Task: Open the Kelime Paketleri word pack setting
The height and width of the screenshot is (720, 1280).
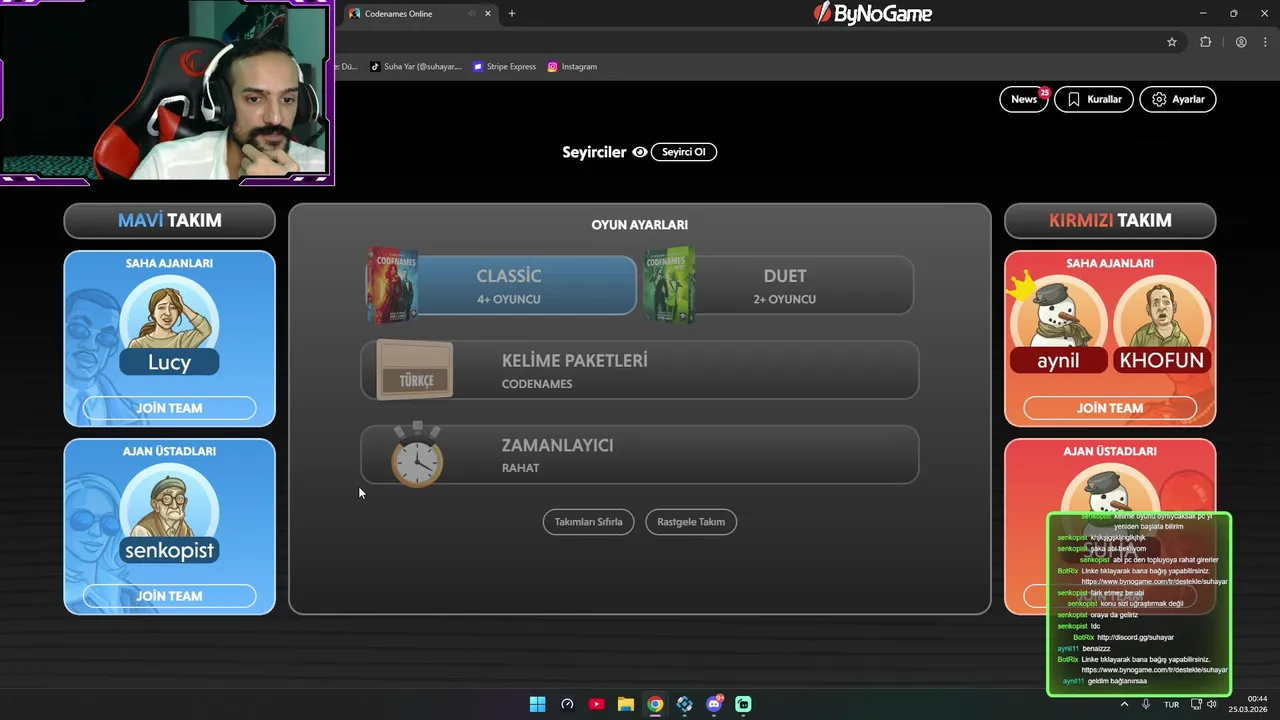Action: point(640,370)
